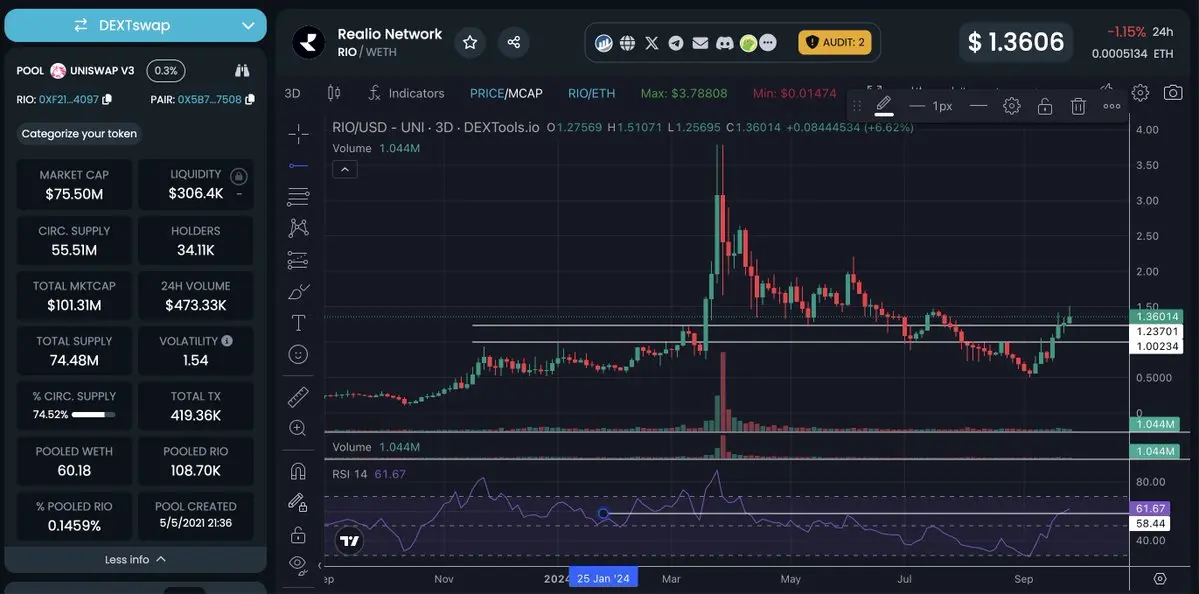
Task: Select the XABCD pattern tool
Action: (x=298, y=228)
